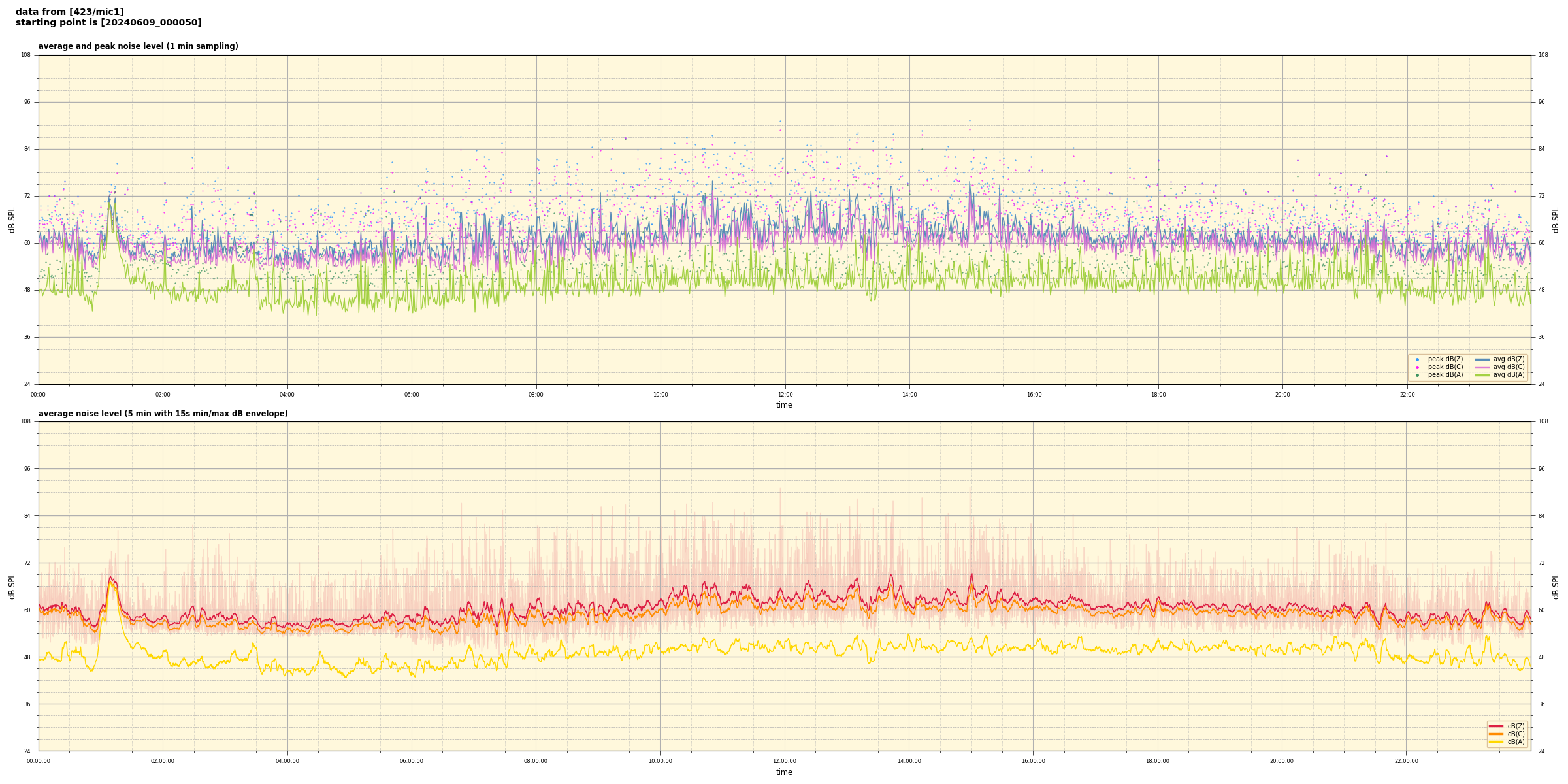This screenshot has height=784, width=1568.
Task: Click the top chart title about 1 min sampling
Action: point(138,46)
